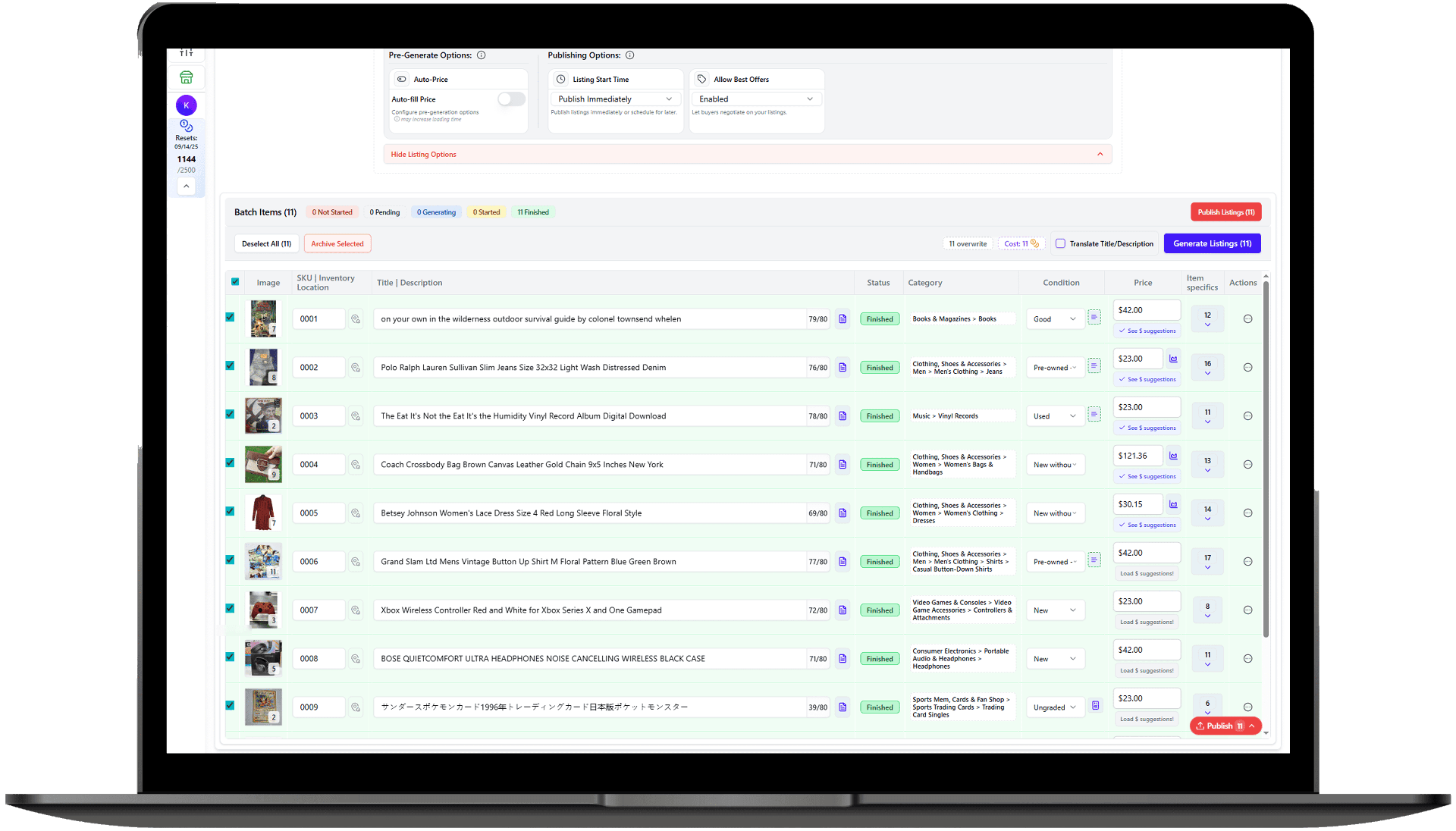View the price chart icon beside $121.36
This screenshot has height=831, width=1456.
click(1172, 455)
